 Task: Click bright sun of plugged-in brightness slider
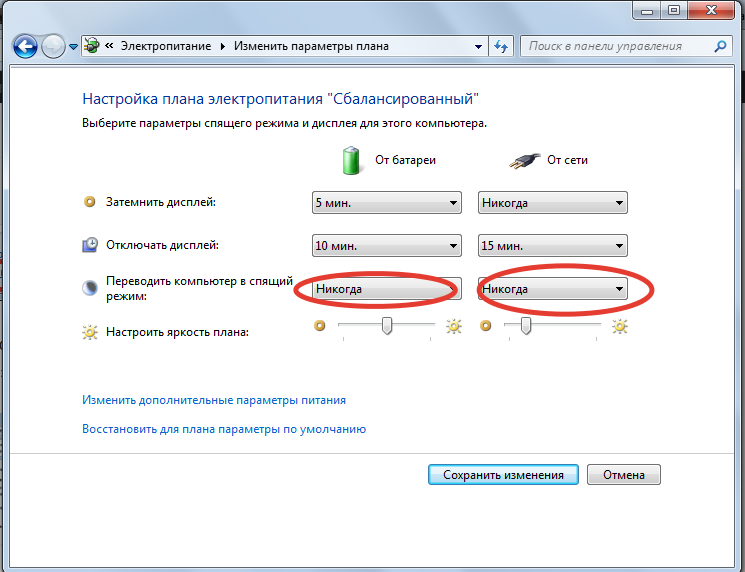pos(620,326)
